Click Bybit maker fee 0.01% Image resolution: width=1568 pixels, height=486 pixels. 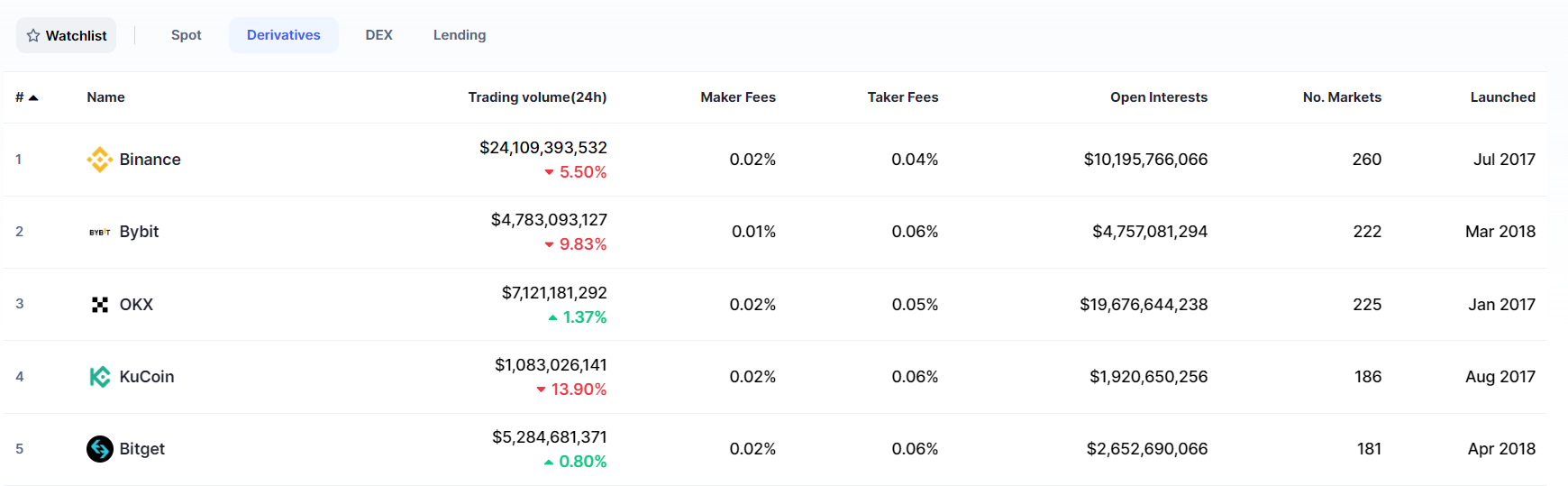click(753, 232)
